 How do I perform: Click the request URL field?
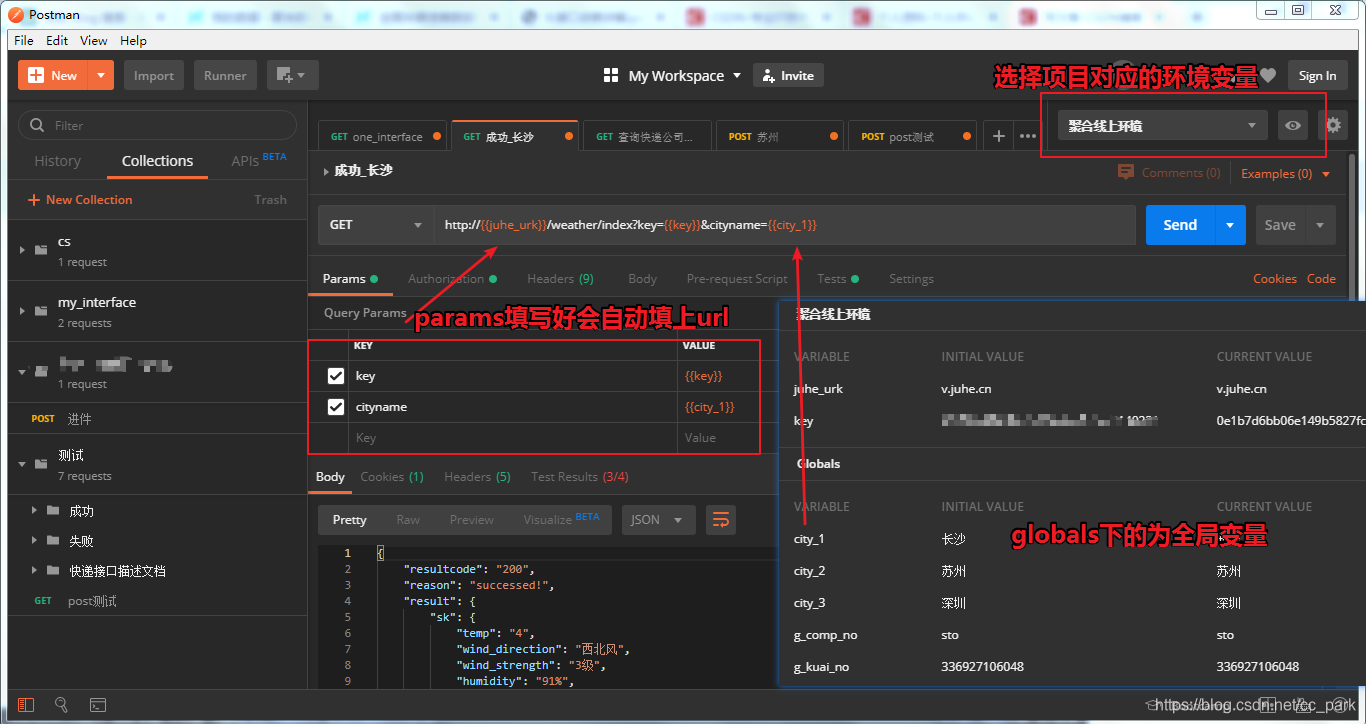[x=785, y=225]
